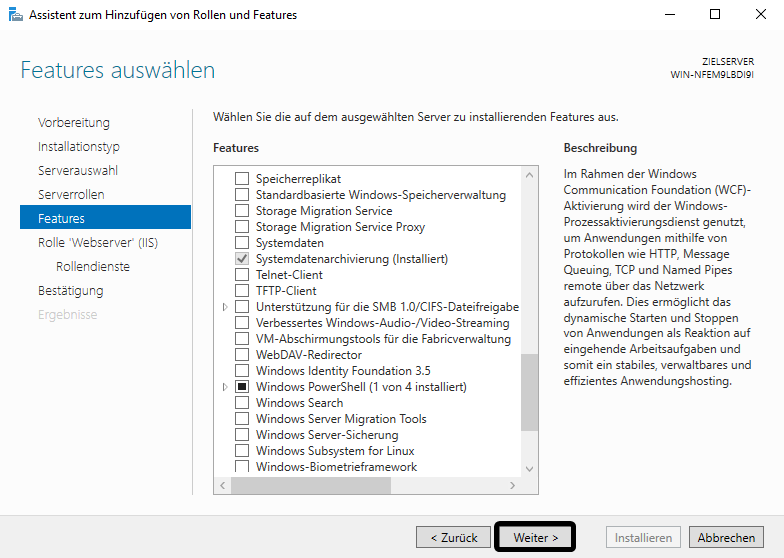Tick the Storage Migration Service Proxy checkbox
784x558 pixels.
click(x=242, y=226)
